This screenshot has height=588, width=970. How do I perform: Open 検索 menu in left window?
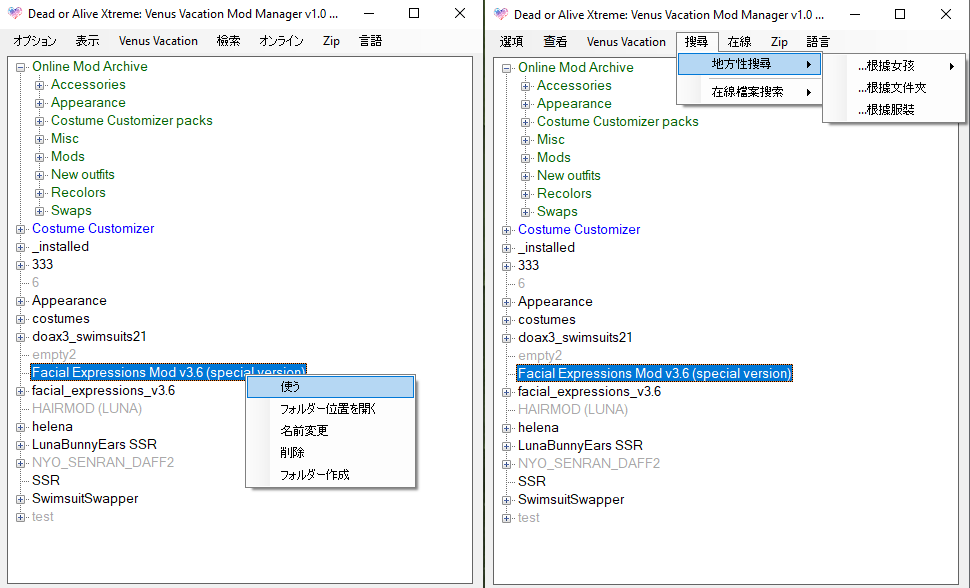[228, 41]
